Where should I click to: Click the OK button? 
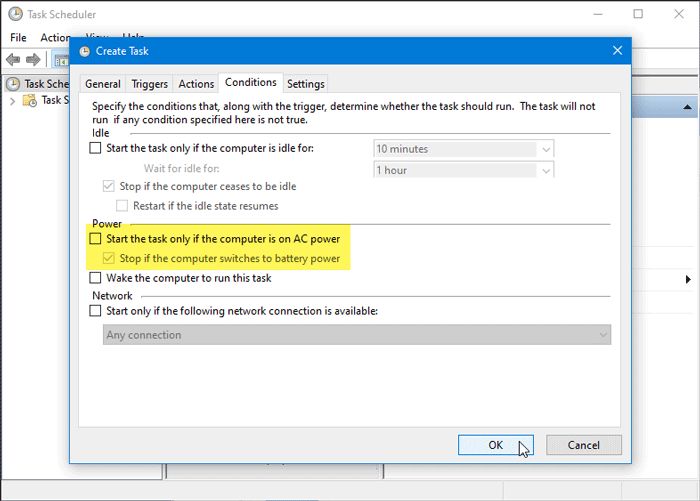pyautogui.click(x=495, y=445)
